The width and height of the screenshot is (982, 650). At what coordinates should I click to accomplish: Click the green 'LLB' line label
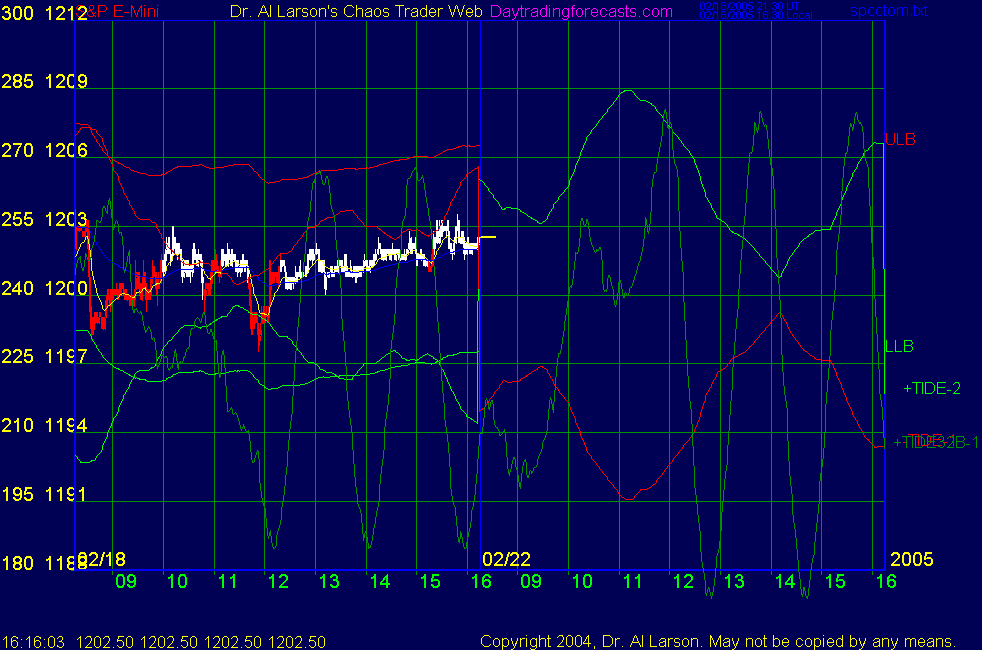(899, 346)
